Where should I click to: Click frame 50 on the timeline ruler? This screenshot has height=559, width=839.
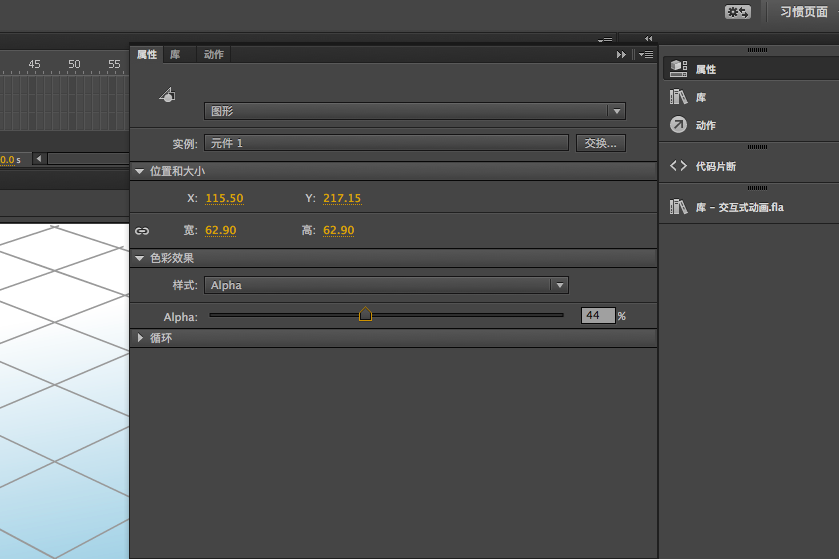(74, 64)
